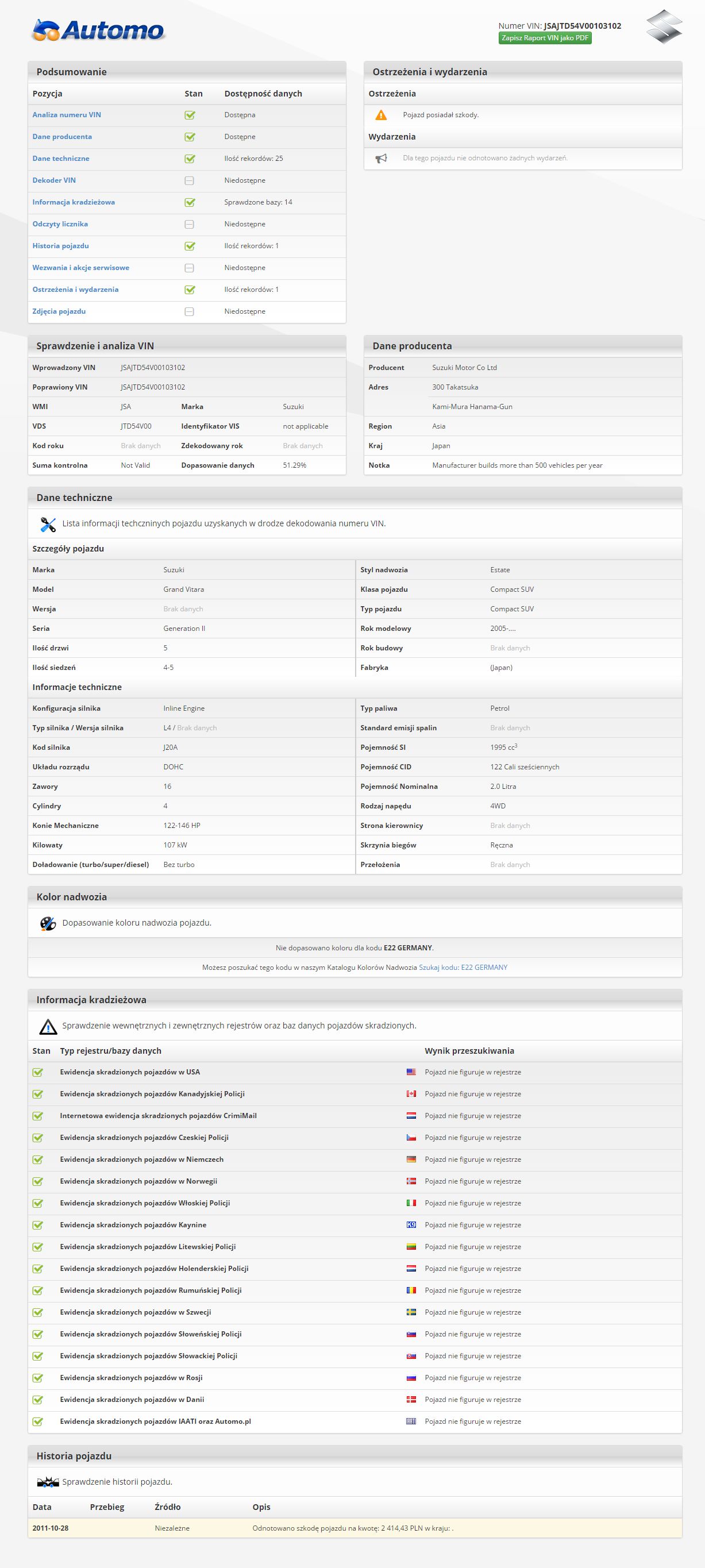Click the green check beside Historia pojazdu

pos(190,246)
